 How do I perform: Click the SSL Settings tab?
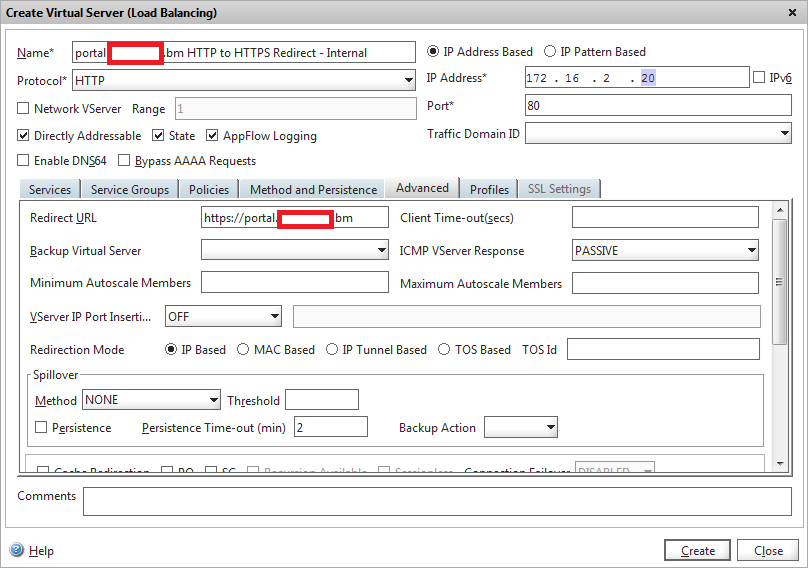pos(559,189)
